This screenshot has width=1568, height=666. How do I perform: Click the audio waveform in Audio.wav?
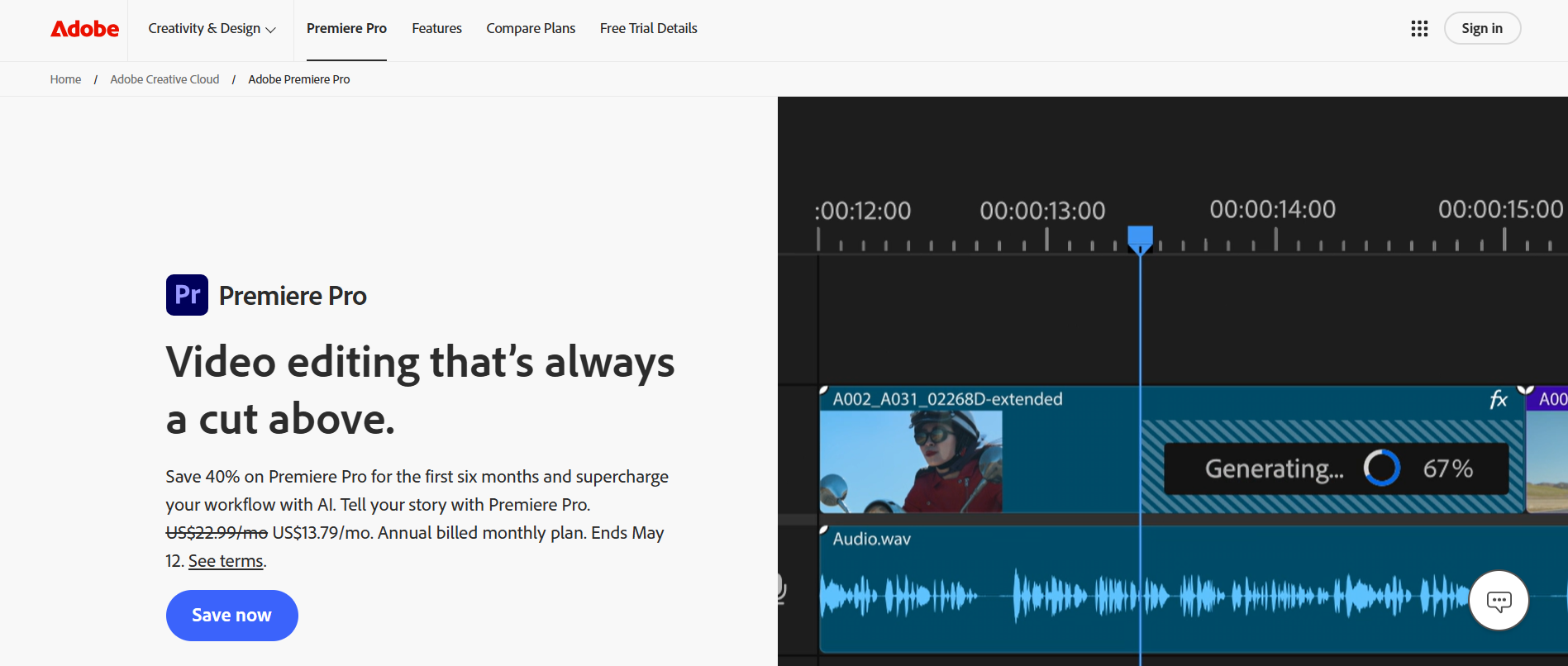(x=1145, y=595)
